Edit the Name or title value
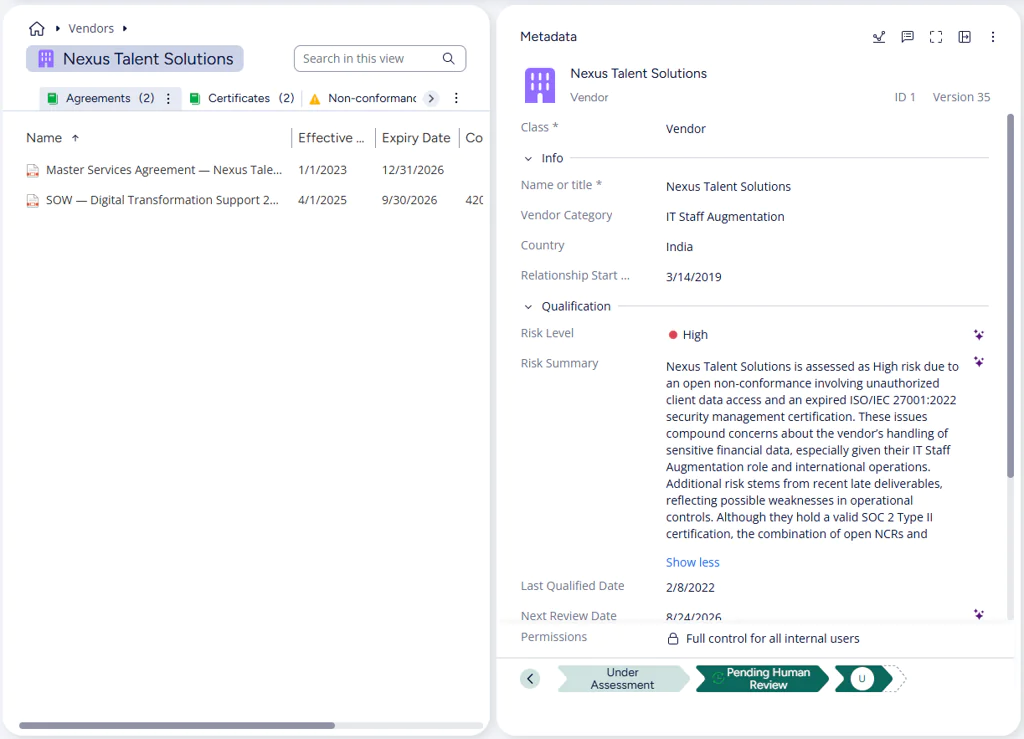1024x739 pixels. click(728, 187)
